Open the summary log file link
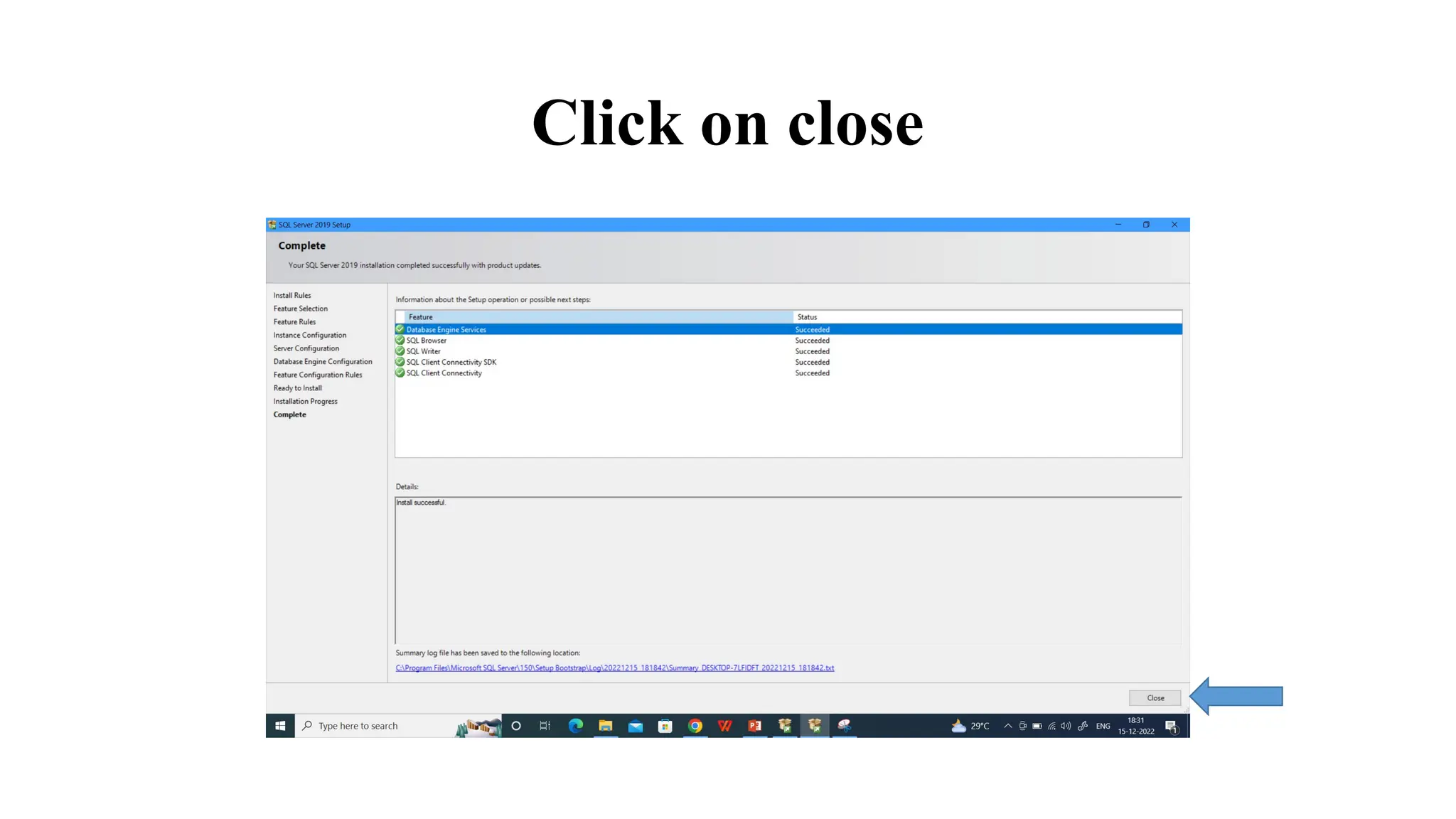Viewport: 1456px width, 819px height. (x=615, y=668)
